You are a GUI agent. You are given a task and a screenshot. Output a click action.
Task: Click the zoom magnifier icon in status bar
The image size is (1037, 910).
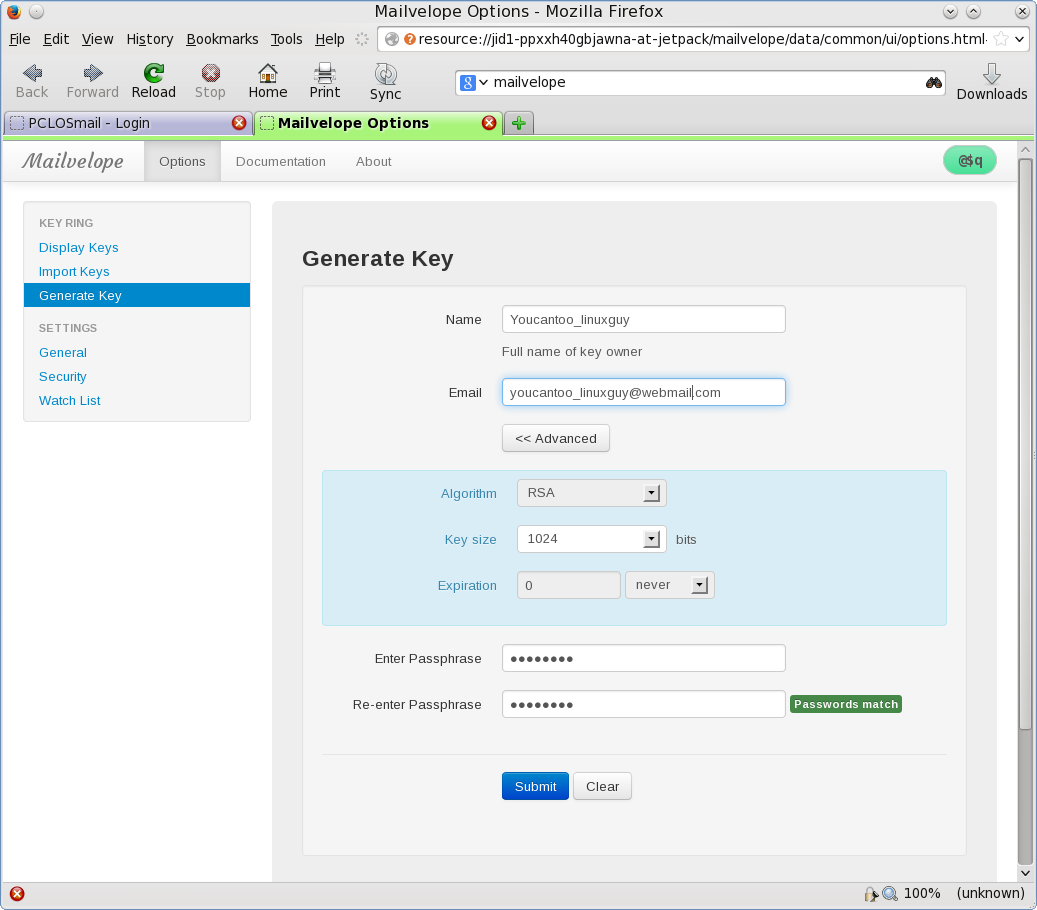890,893
